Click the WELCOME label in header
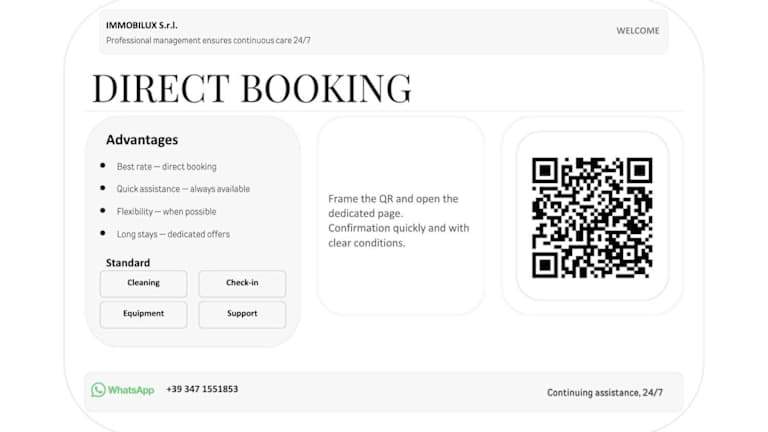 (637, 31)
